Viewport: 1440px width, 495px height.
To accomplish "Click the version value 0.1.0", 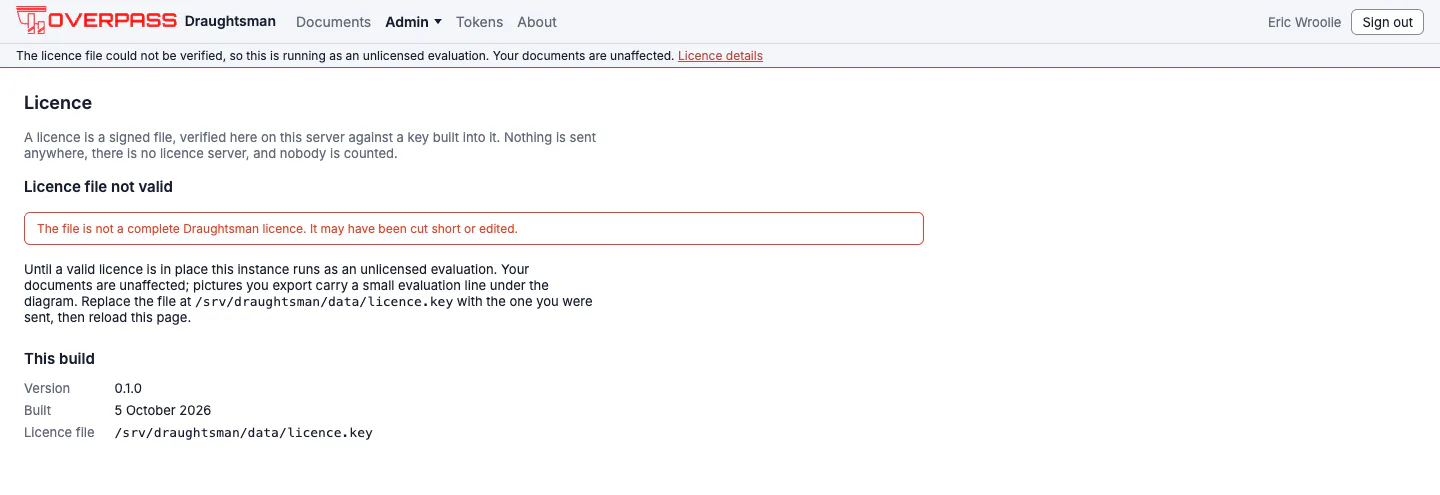I will pyautogui.click(x=129, y=388).
